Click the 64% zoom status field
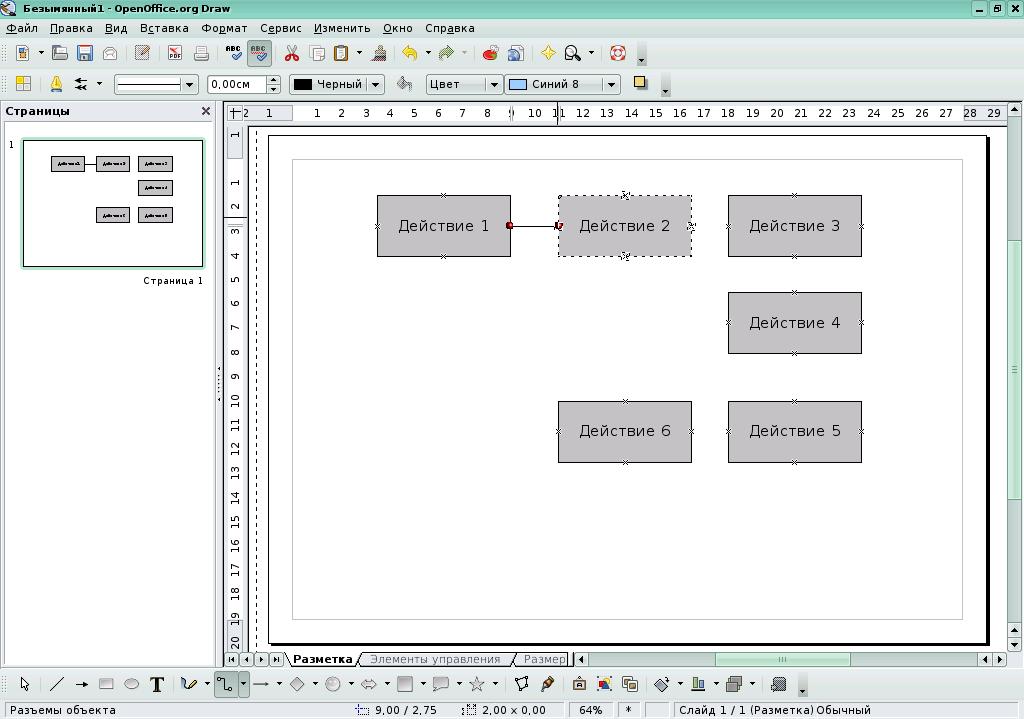The height and width of the screenshot is (719, 1024). click(590, 710)
